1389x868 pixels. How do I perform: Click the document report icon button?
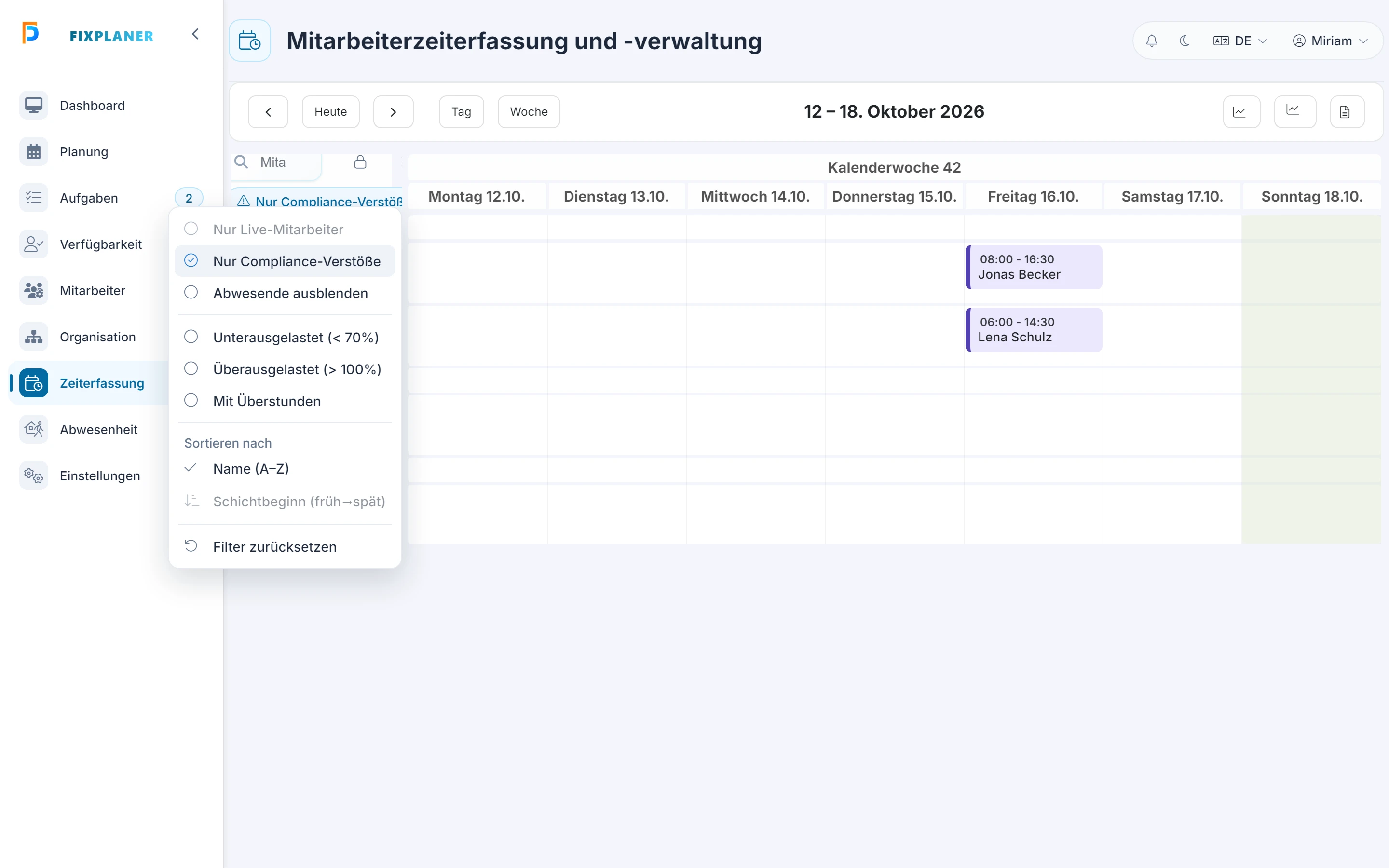pyautogui.click(x=1347, y=112)
